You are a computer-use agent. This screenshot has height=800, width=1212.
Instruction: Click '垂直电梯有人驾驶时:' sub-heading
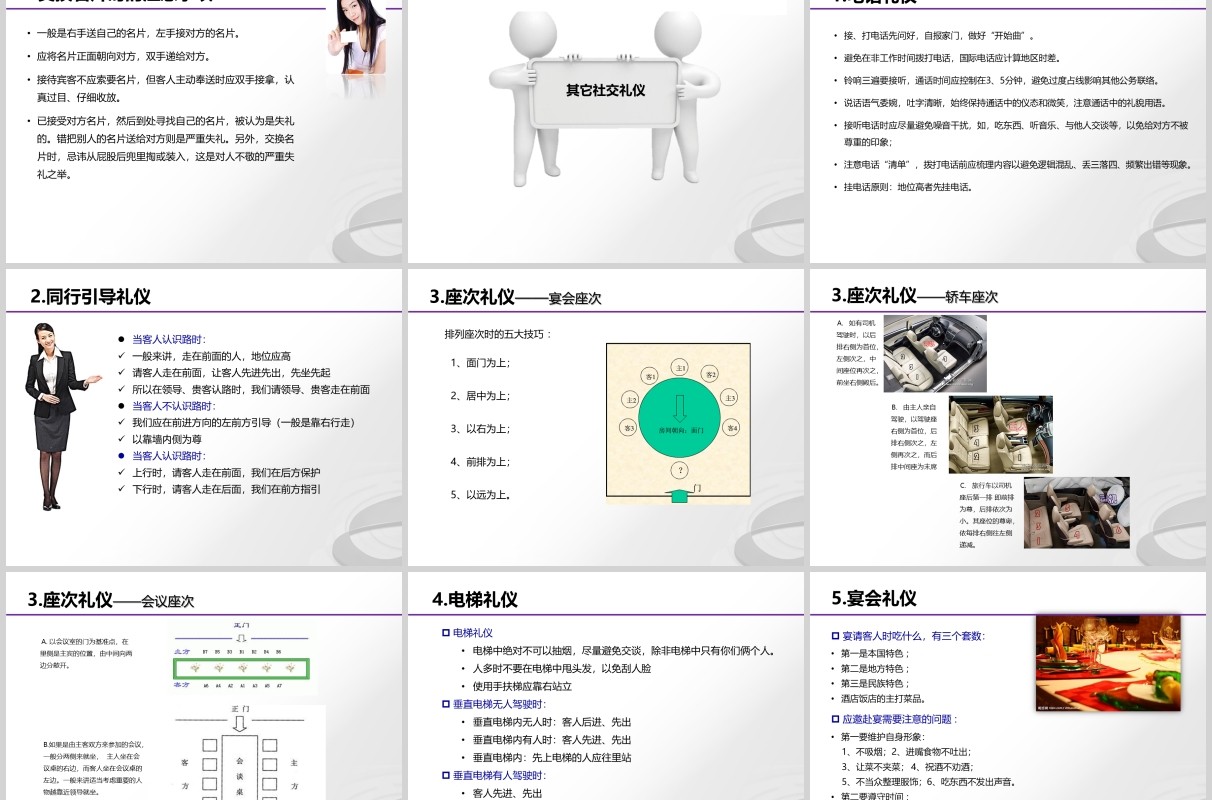click(502, 775)
